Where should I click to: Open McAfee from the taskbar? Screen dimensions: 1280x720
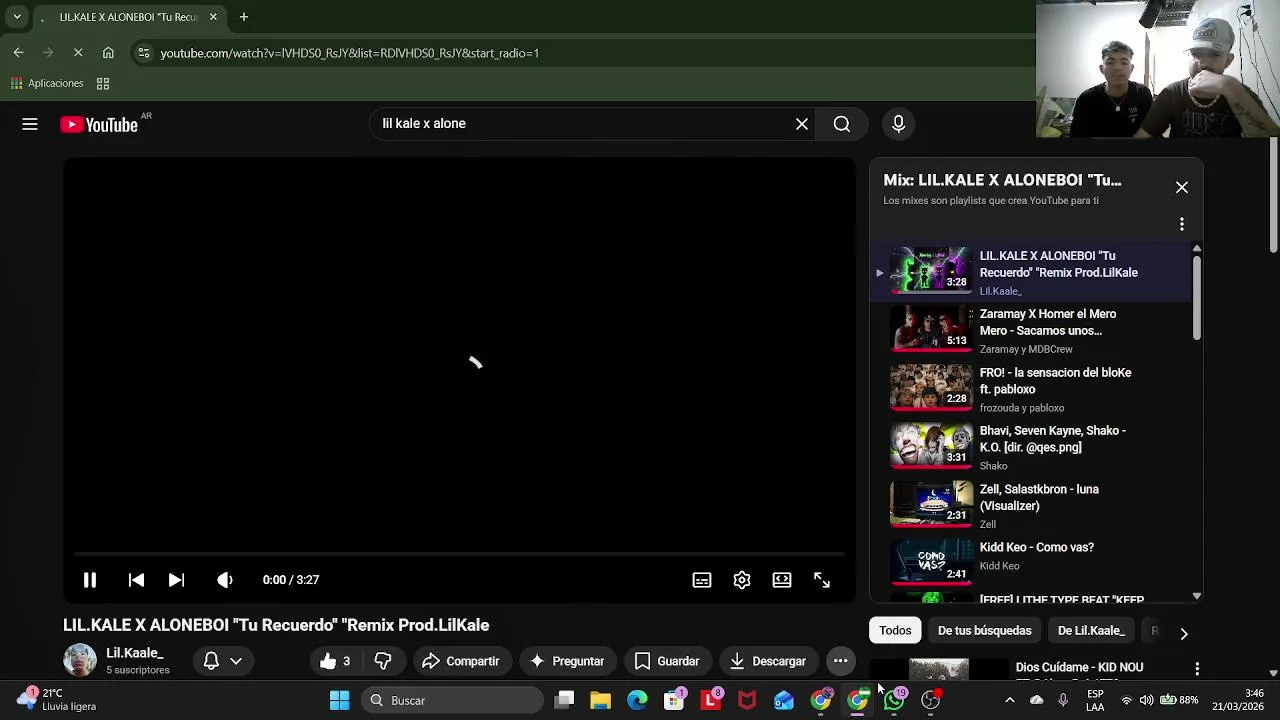[747, 700]
